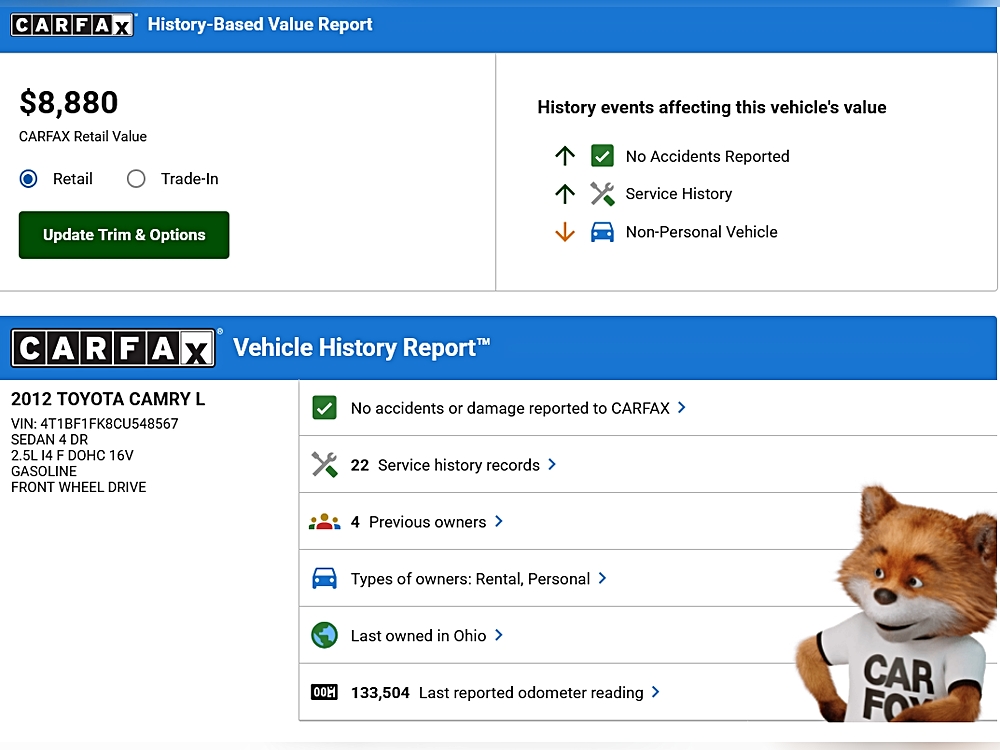Expand the no accidents or damage row chevron
Viewport: 1000px width, 750px height.
tap(682, 408)
